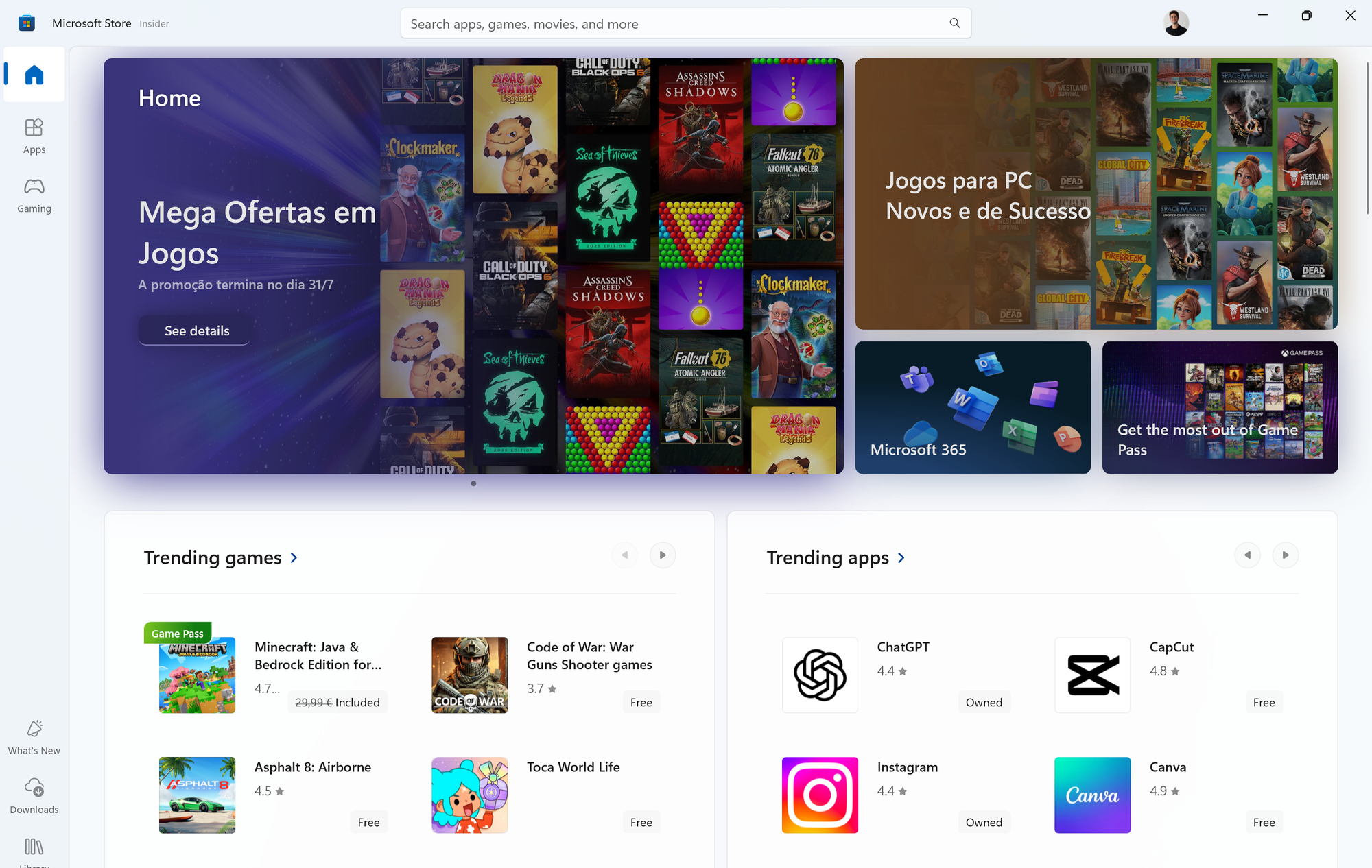Open the ChatGPT app icon
This screenshot has width=1372, height=868.
coord(820,675)
